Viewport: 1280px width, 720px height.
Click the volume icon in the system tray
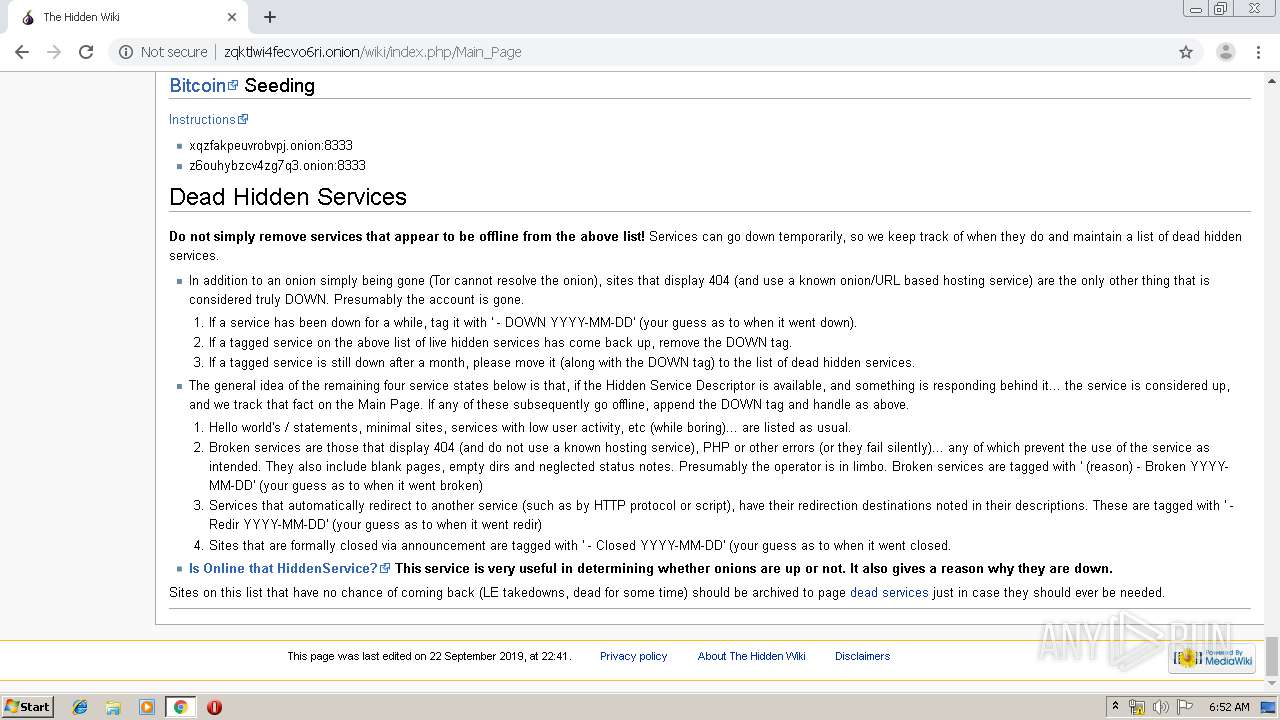1160,707
